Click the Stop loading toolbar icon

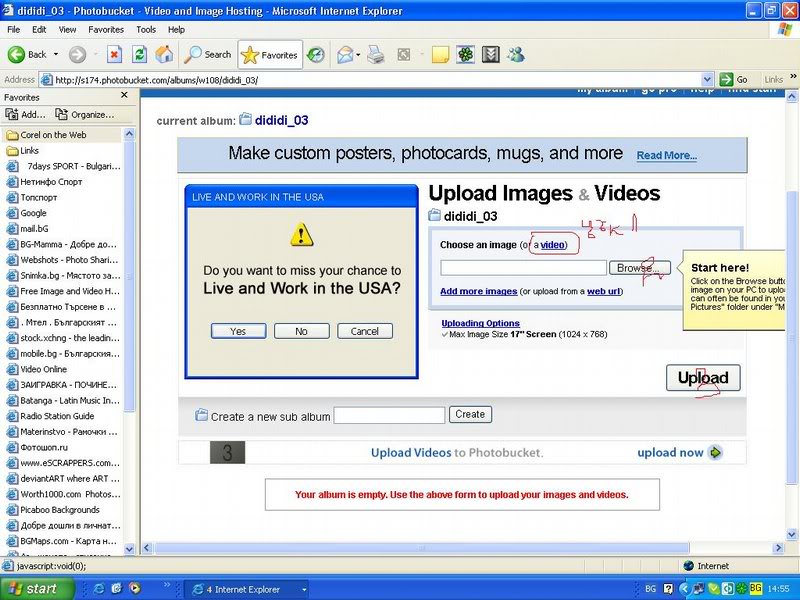[x=115, y=54]
